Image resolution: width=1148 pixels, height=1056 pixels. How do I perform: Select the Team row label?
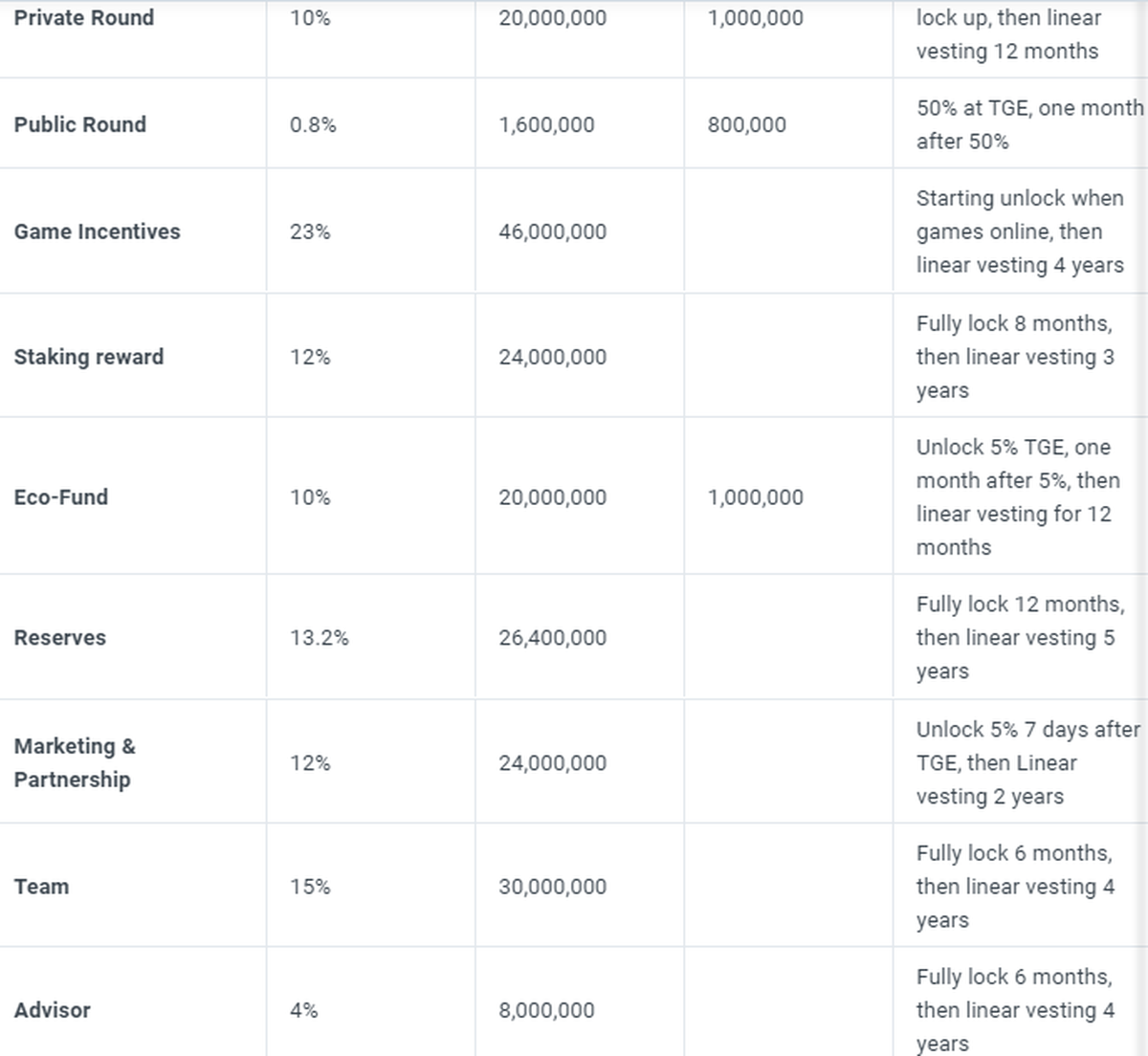(x=41, y=887)
